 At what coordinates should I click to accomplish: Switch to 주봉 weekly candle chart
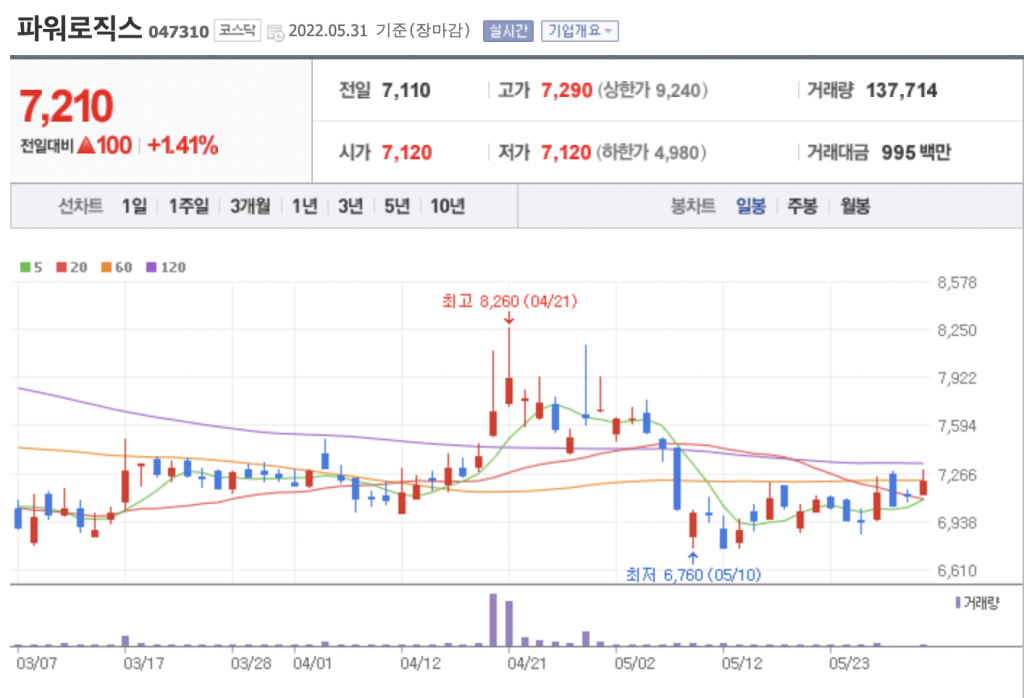tap(802, 207)
